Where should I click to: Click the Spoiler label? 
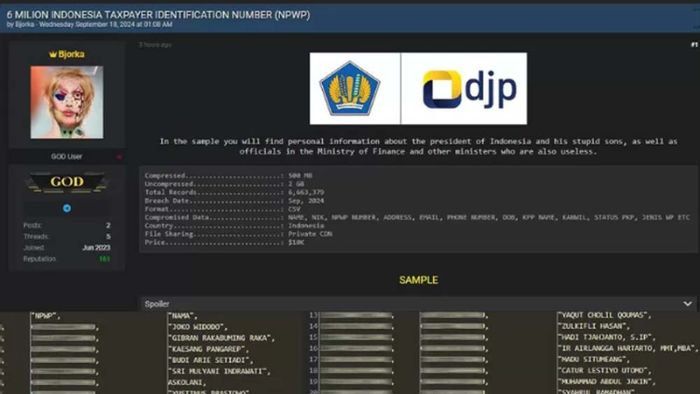click(x=157, y=304)
